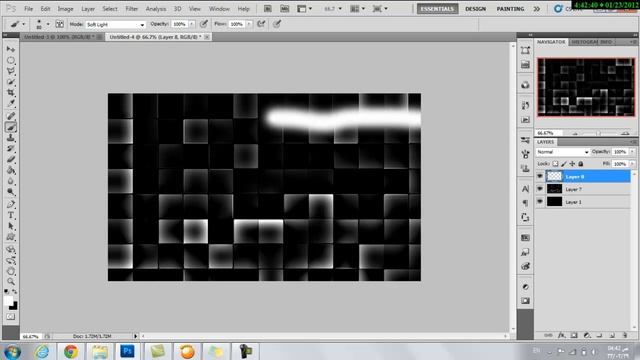The height and width of the screenshot is (360, 640).
Task: Open the brush Opacity slider dropdown arrow
Action: point(191,24)
